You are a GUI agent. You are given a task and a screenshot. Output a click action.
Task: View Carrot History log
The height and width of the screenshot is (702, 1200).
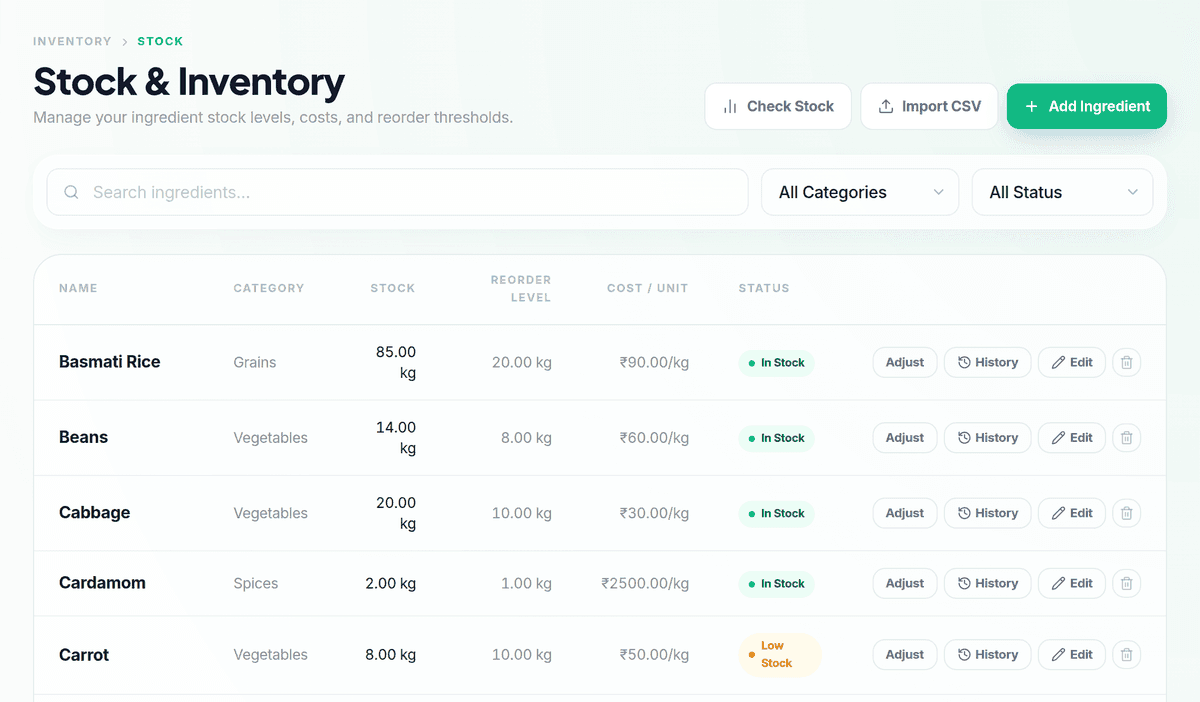[987, 655]
